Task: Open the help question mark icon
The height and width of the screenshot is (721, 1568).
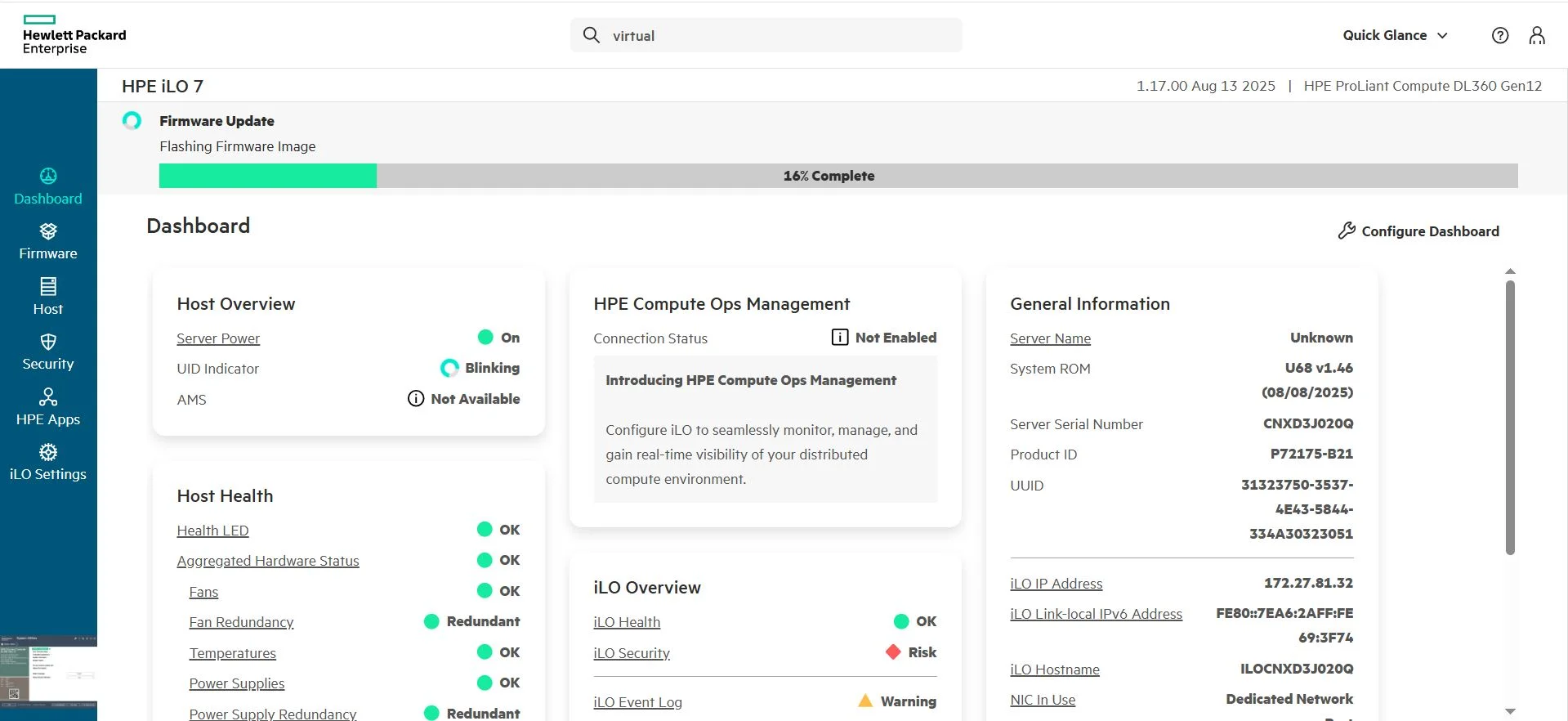Action: click(1500, 35)
